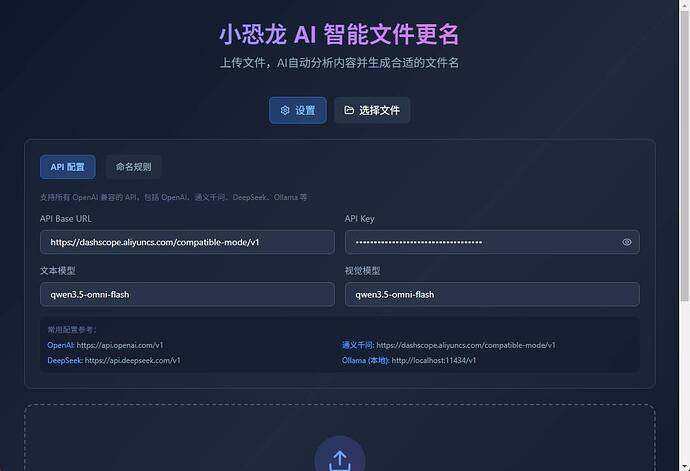Viewport: 690px width, 471px height.
Task: Click the API Base URL label
Action: click(x=66, y=218)
